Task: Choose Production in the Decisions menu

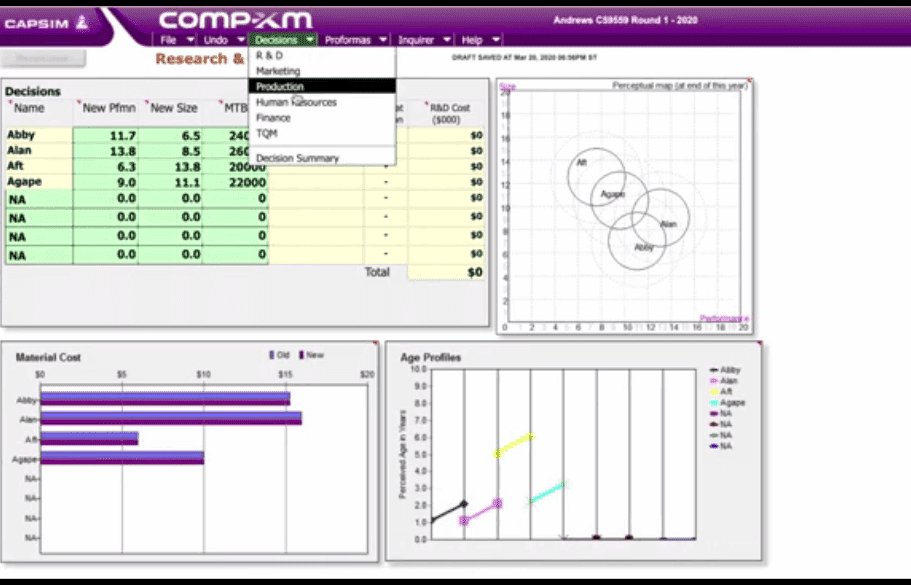Action: click(x=322, y=86)
